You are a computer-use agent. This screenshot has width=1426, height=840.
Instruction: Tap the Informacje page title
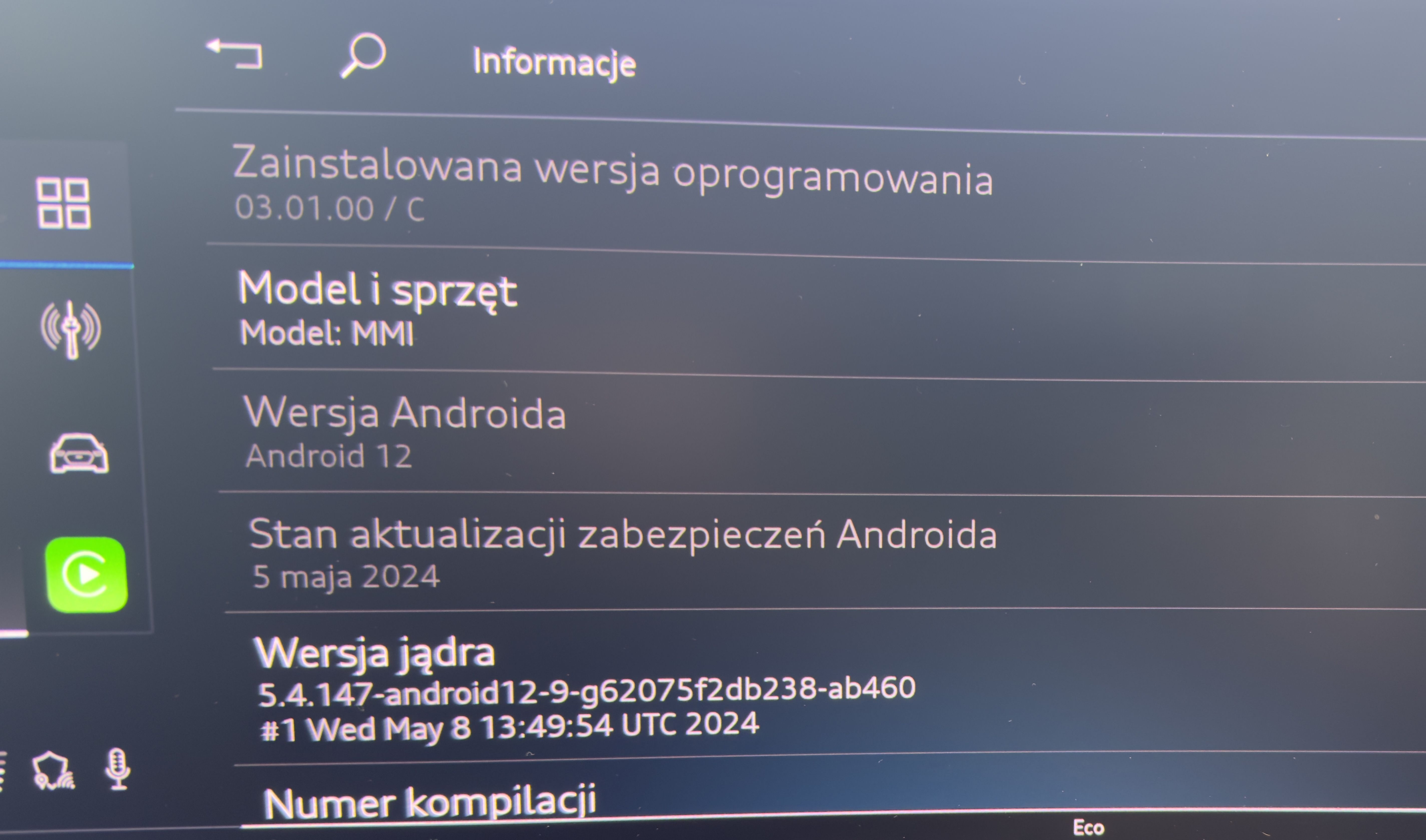coord(554,62)
